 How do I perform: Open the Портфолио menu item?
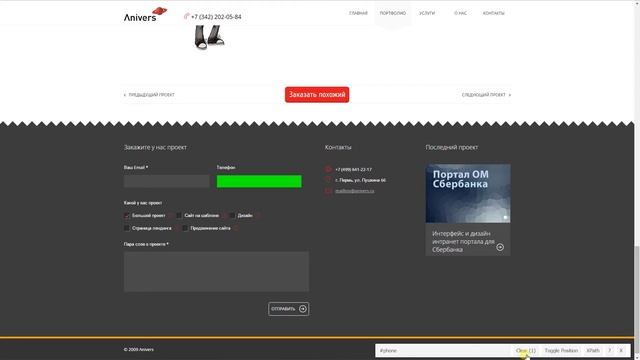(393, 13)
